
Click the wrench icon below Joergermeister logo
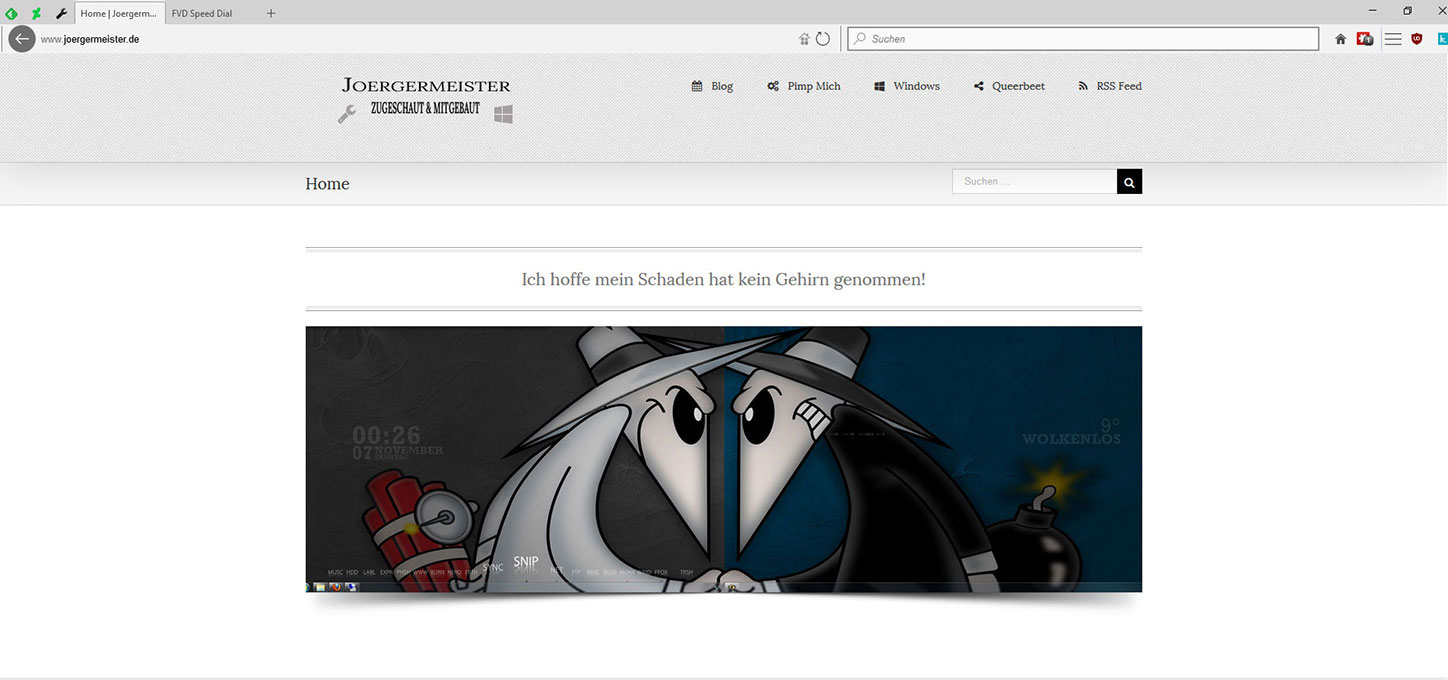pyautogui.click(x=347, y=114)
